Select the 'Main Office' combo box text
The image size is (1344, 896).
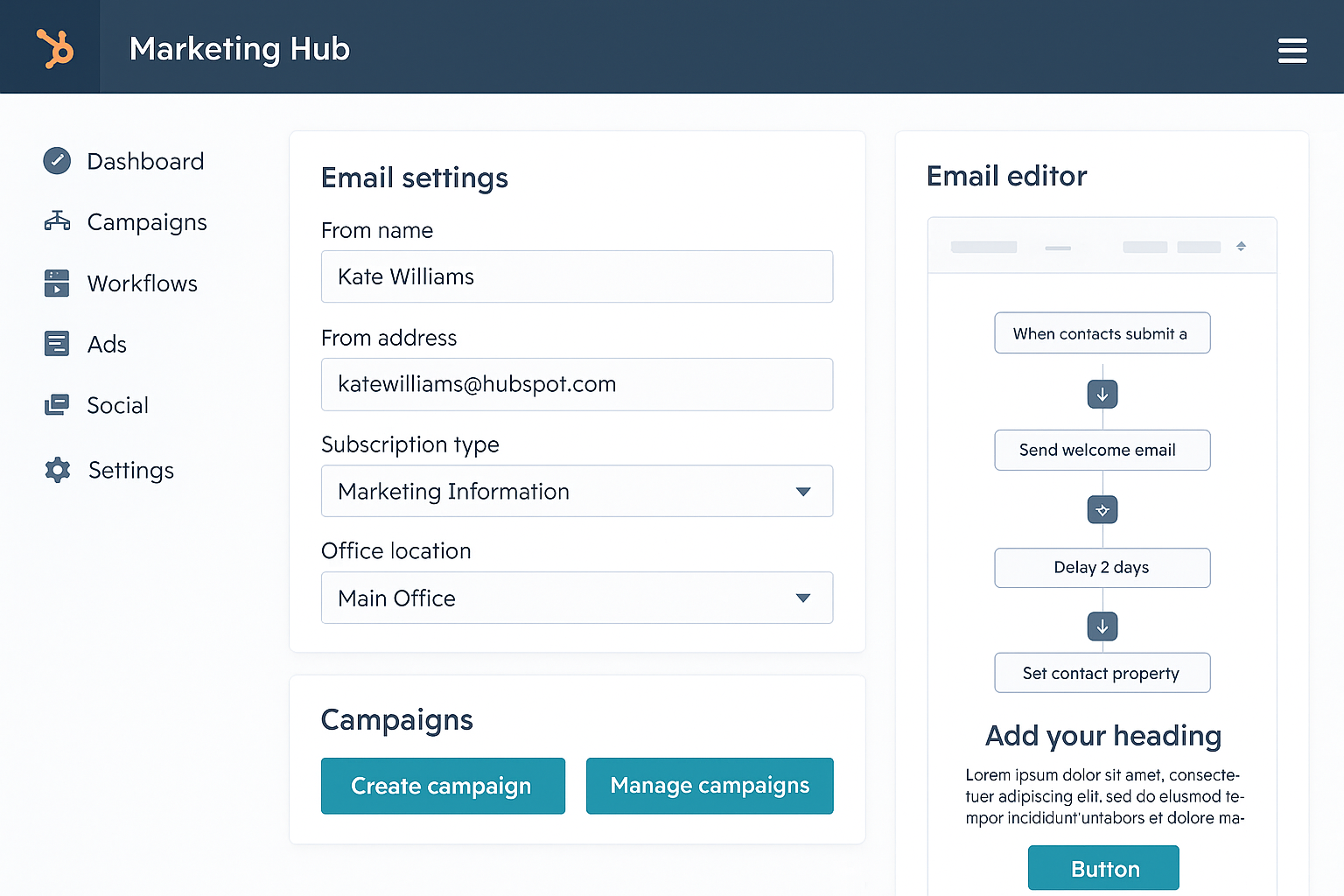[x=396, y=598]
